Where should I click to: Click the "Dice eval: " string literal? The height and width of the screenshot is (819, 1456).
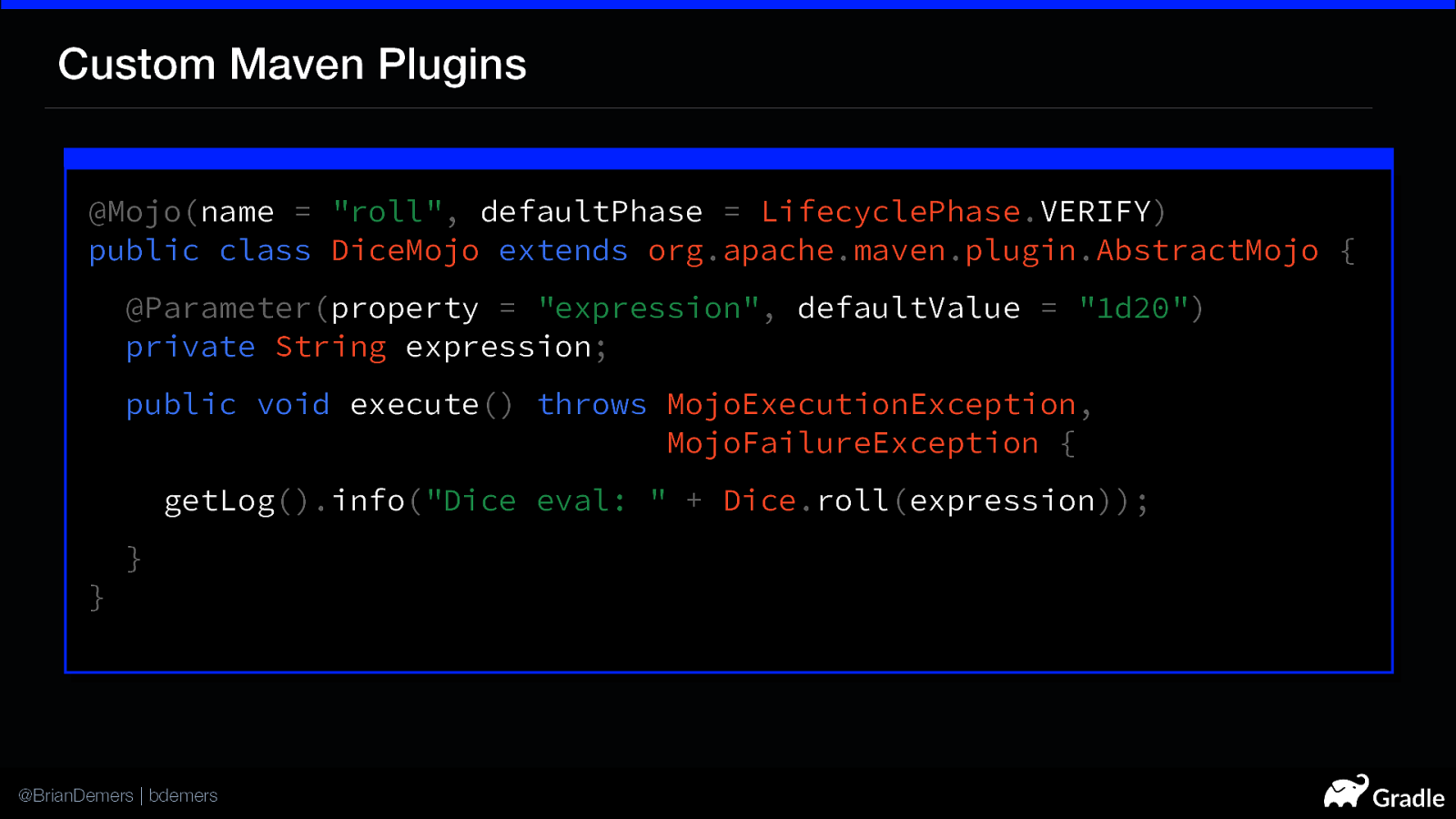tap(546, 501)
